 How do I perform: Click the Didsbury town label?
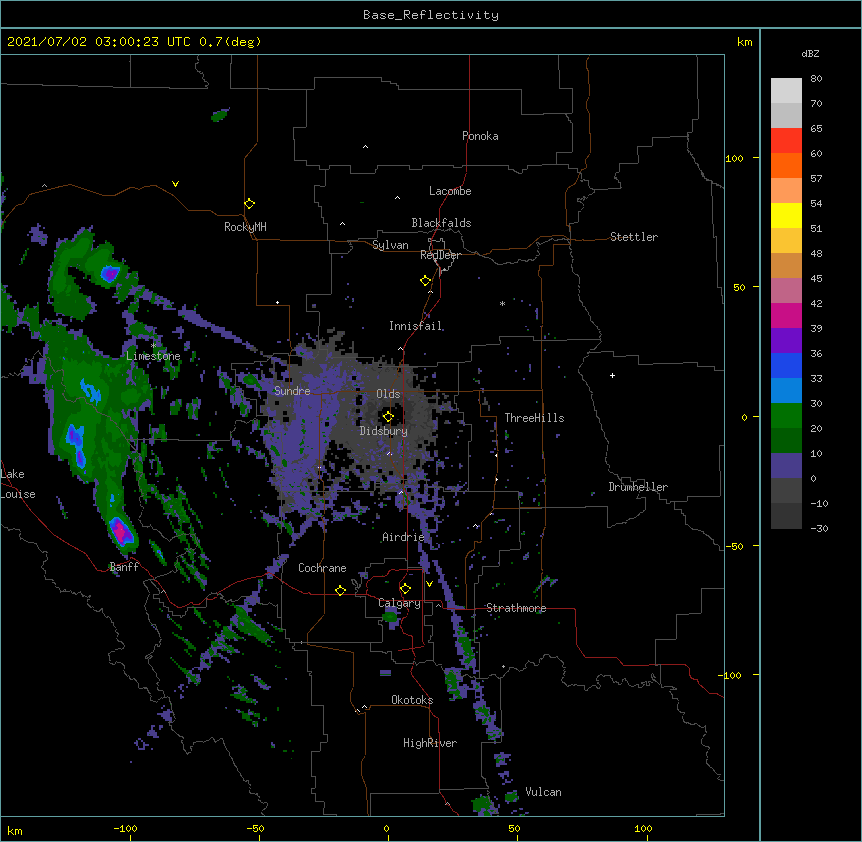tap(383, 431)
